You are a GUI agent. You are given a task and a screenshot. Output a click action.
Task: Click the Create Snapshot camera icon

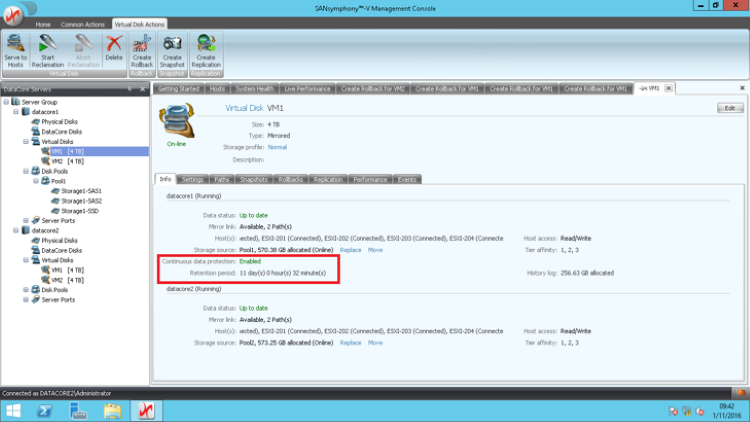pyautogui.click(x=172, y=50)
